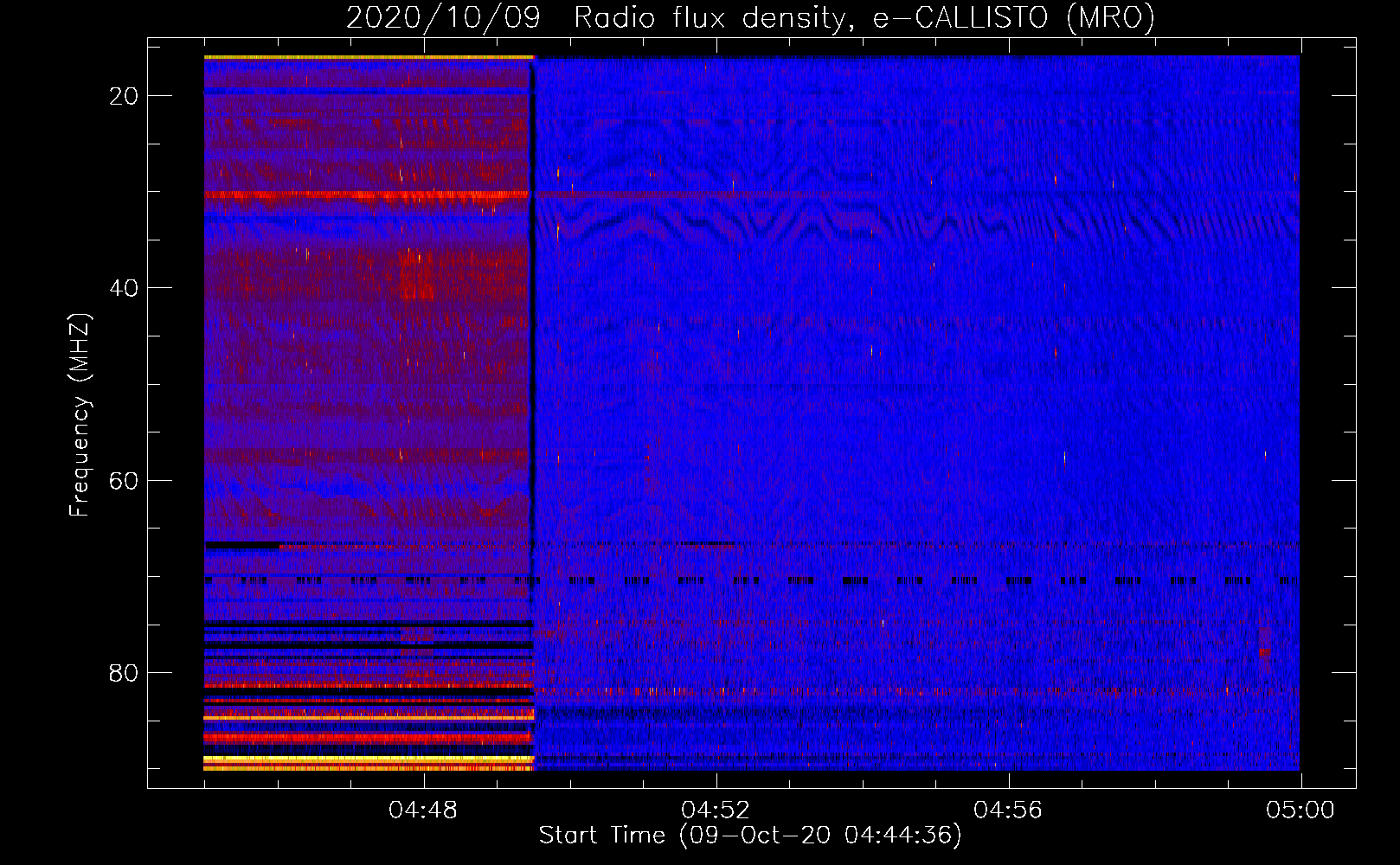Click the 05:00 time tick label
Viewport: 1400px width, 865px height.
pos(1300,811)
